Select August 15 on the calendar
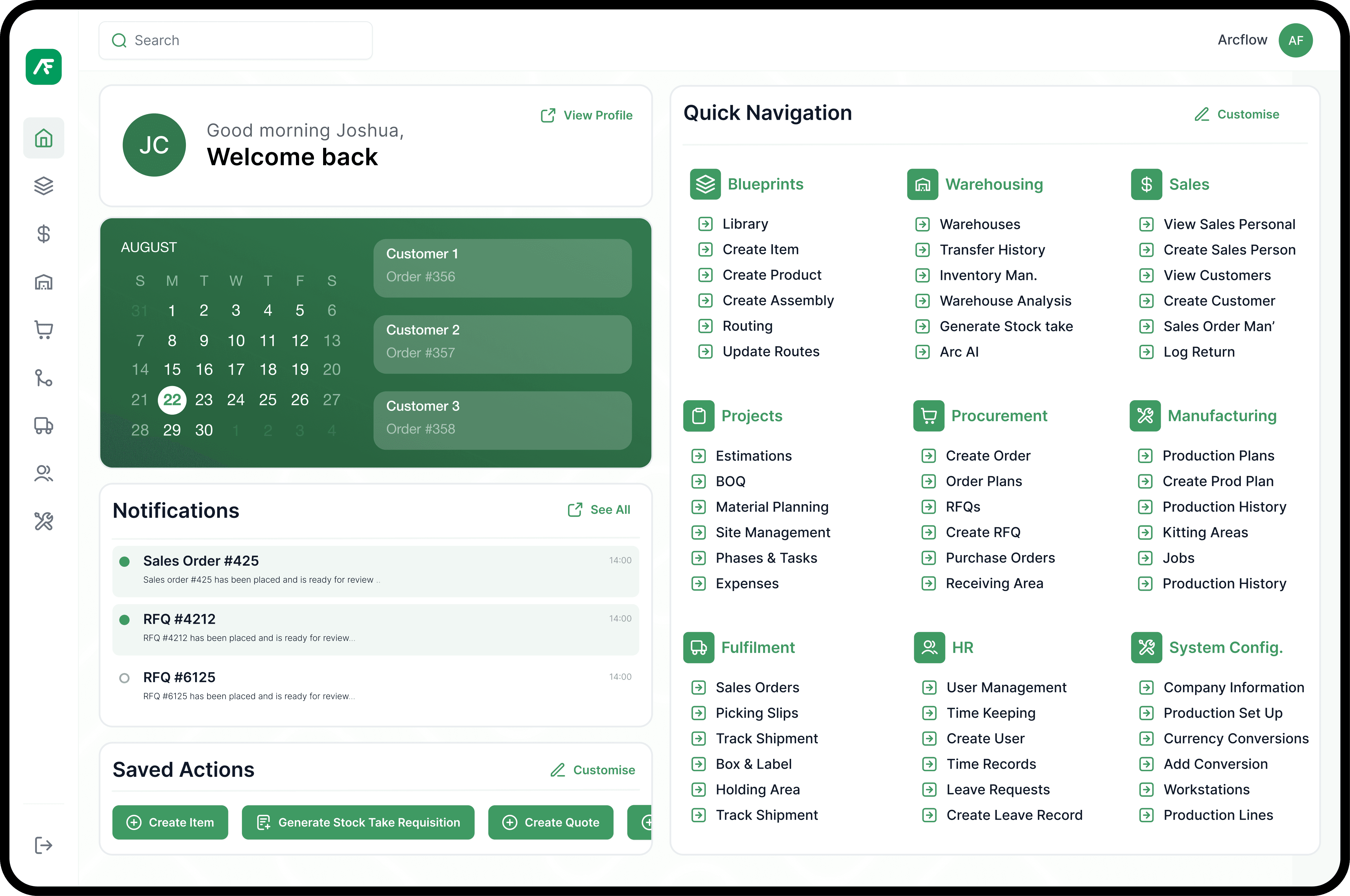Viewport: 1350px width, 896px height. 172,370
